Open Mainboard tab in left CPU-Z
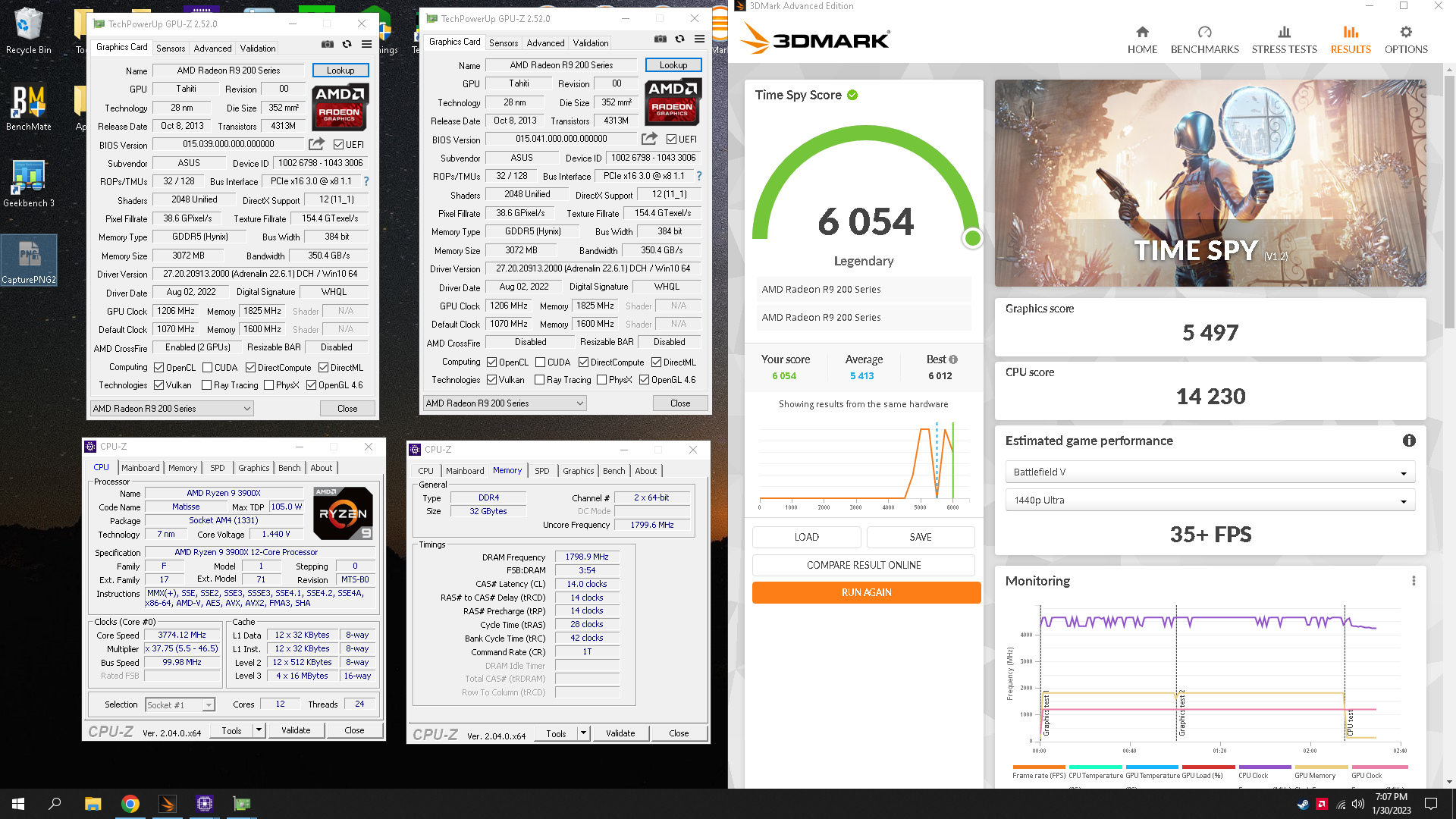 point(140,468)
